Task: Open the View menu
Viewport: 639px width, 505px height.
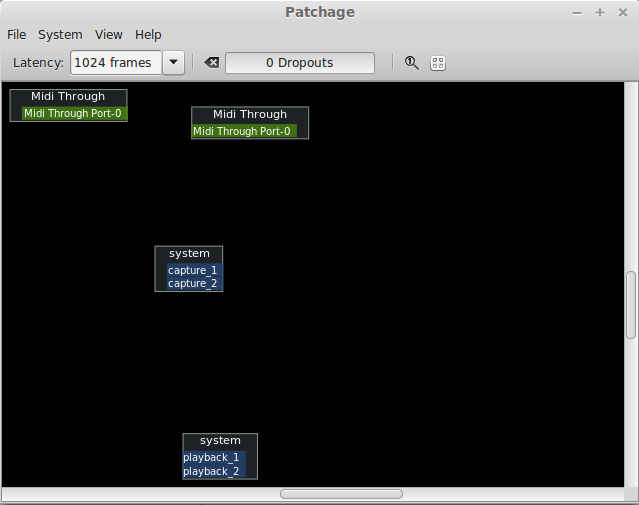Action: click(x=109, y=35)
